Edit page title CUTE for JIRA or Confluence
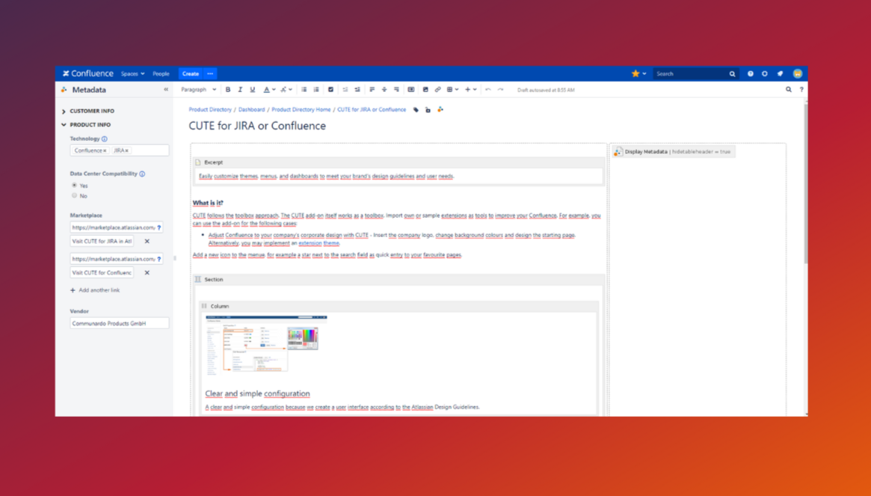871x496 pixels. (257, 126)
